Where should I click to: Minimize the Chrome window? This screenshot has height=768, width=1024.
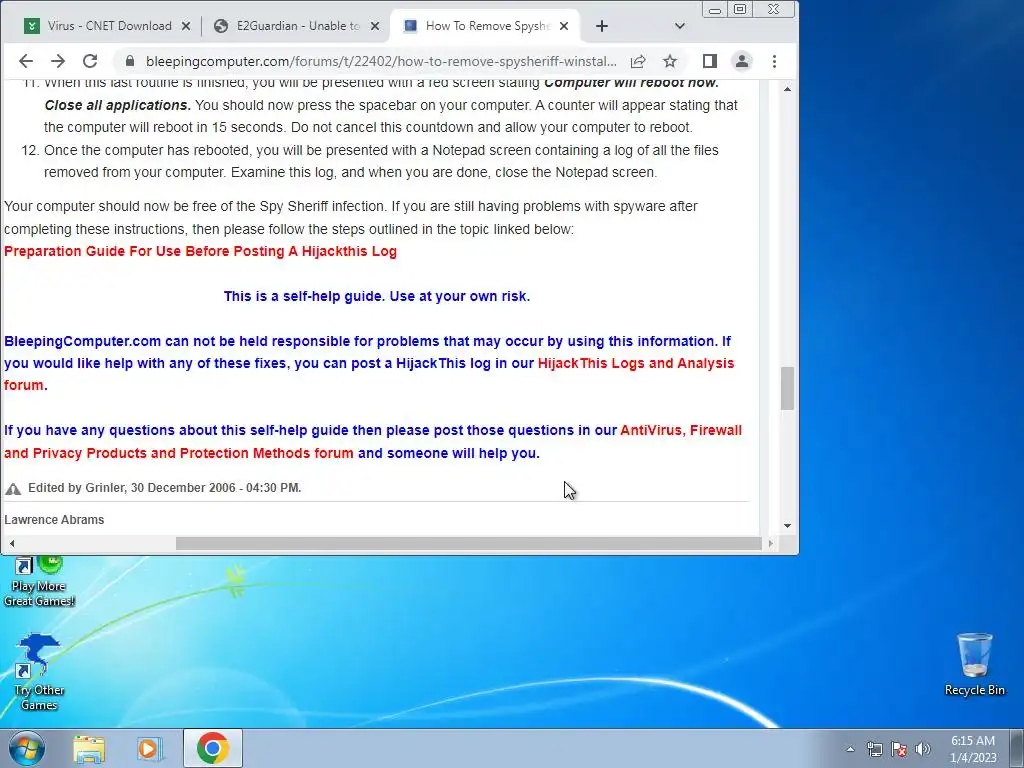click(x=714, y=10)
